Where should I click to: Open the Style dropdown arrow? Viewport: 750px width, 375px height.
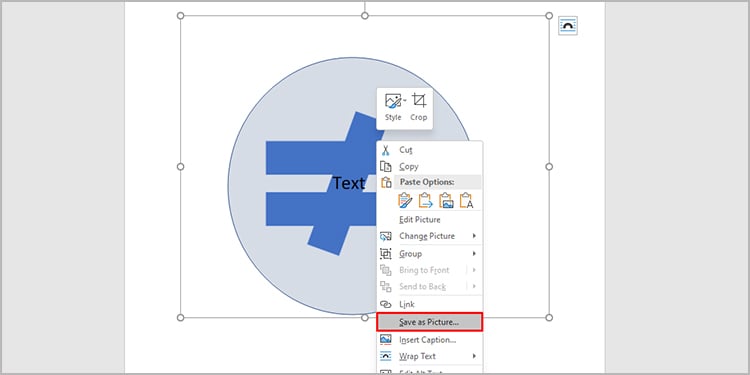click(405, 100)
